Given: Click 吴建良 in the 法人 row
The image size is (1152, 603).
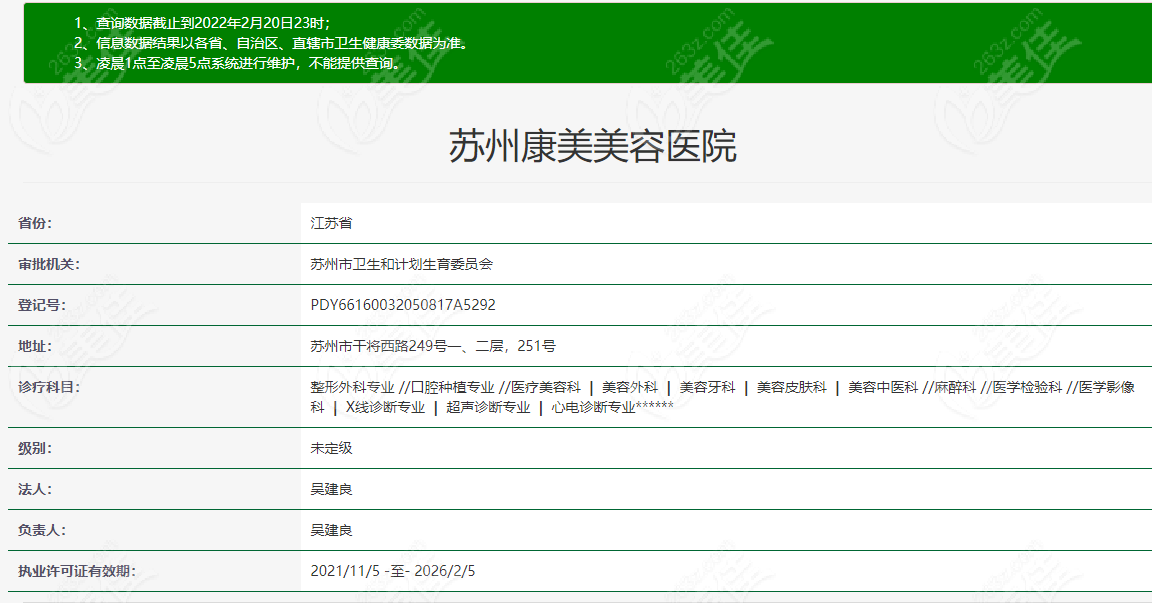Looking at the screenshot, I should click(x=331, y=489).
